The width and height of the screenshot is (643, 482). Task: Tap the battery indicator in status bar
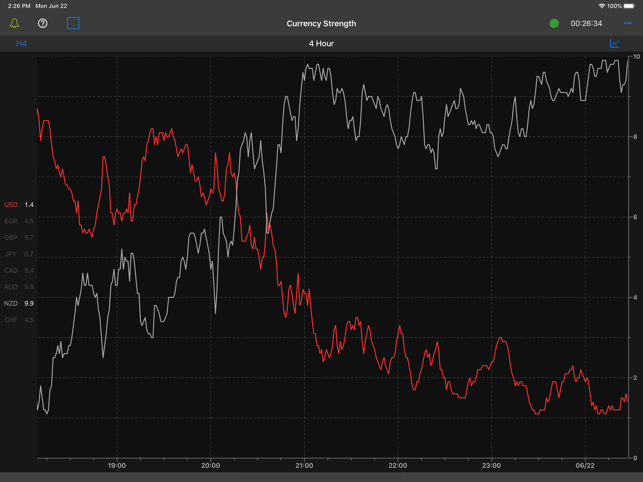pyautogui.click(x=629, y=6)
